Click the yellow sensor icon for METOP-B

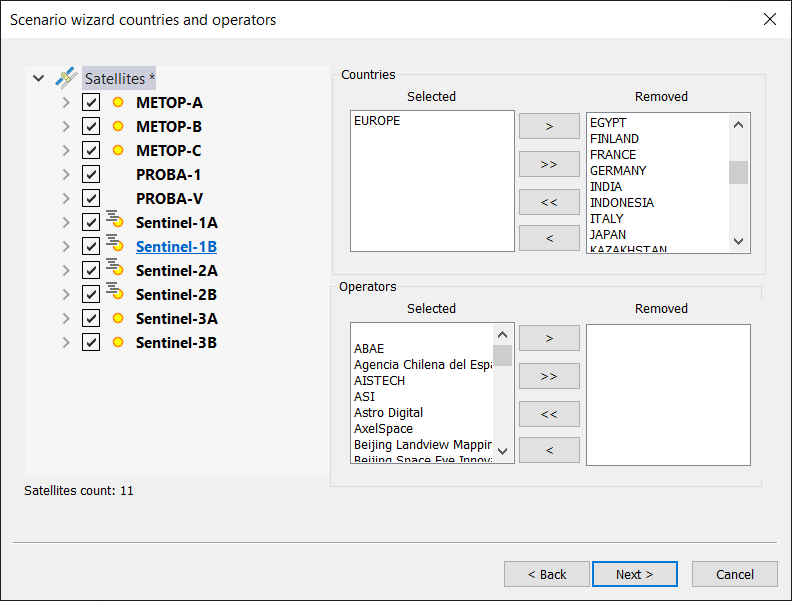[x=117, y=126]
